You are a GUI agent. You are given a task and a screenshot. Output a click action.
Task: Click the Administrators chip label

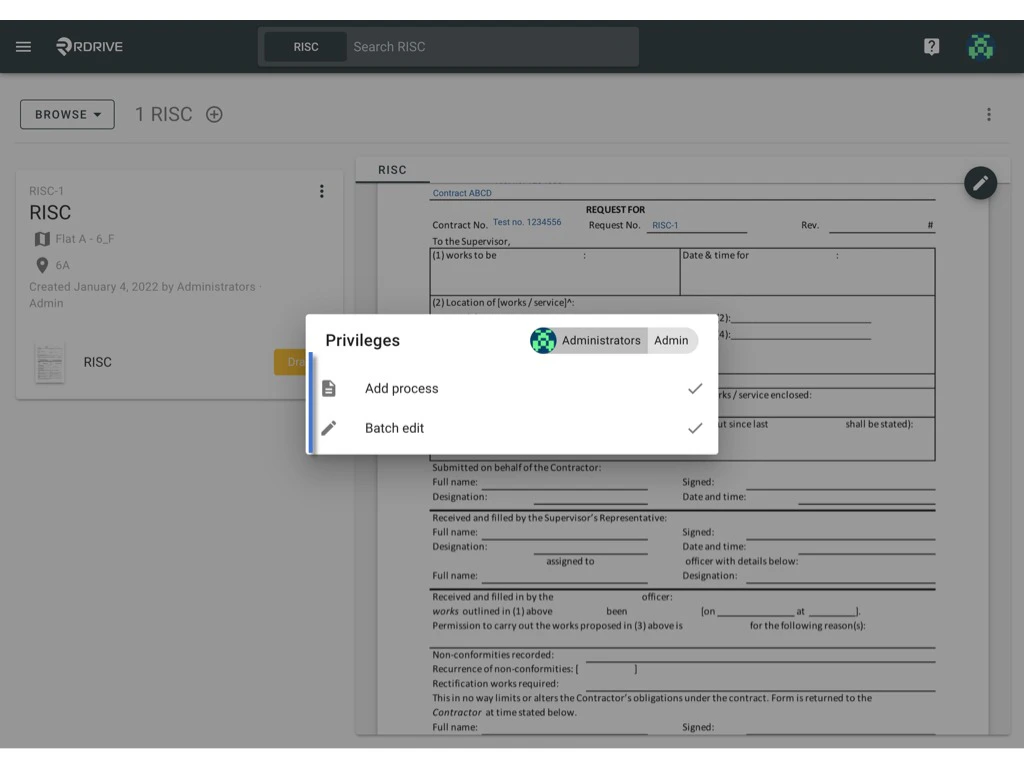(601, 340)
